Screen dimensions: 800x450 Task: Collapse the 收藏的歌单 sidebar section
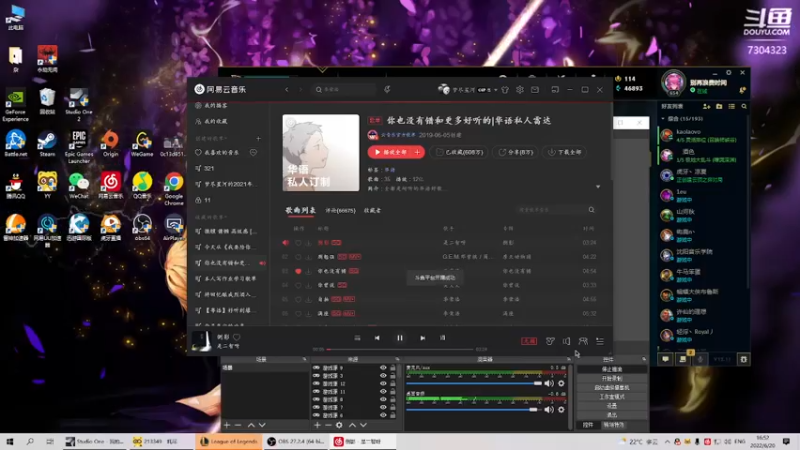pos(211,217)
